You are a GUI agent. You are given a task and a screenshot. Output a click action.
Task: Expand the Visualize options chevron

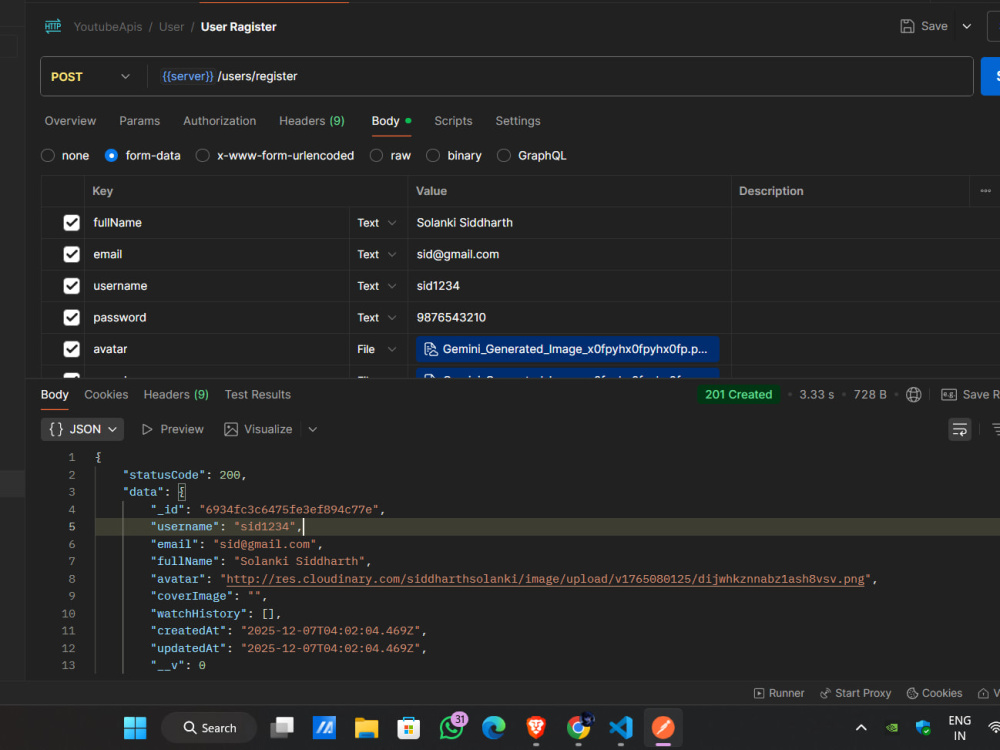(312, 429)
